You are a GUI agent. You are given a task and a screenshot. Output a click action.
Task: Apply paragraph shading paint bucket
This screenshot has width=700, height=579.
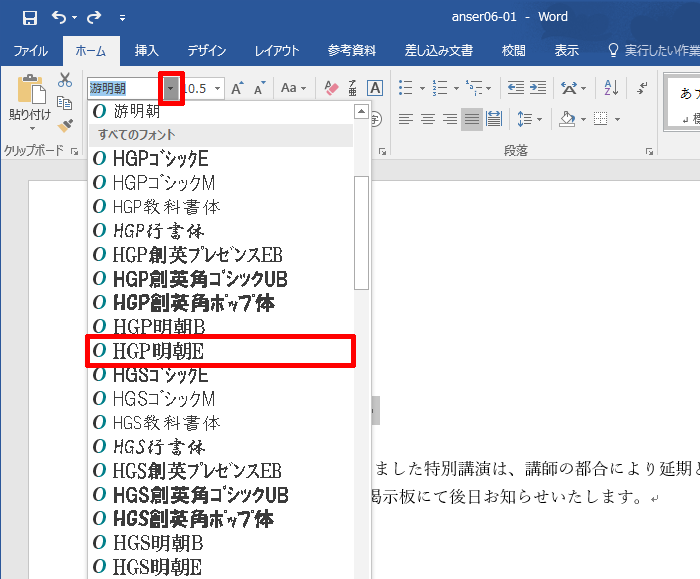[567, 119]
